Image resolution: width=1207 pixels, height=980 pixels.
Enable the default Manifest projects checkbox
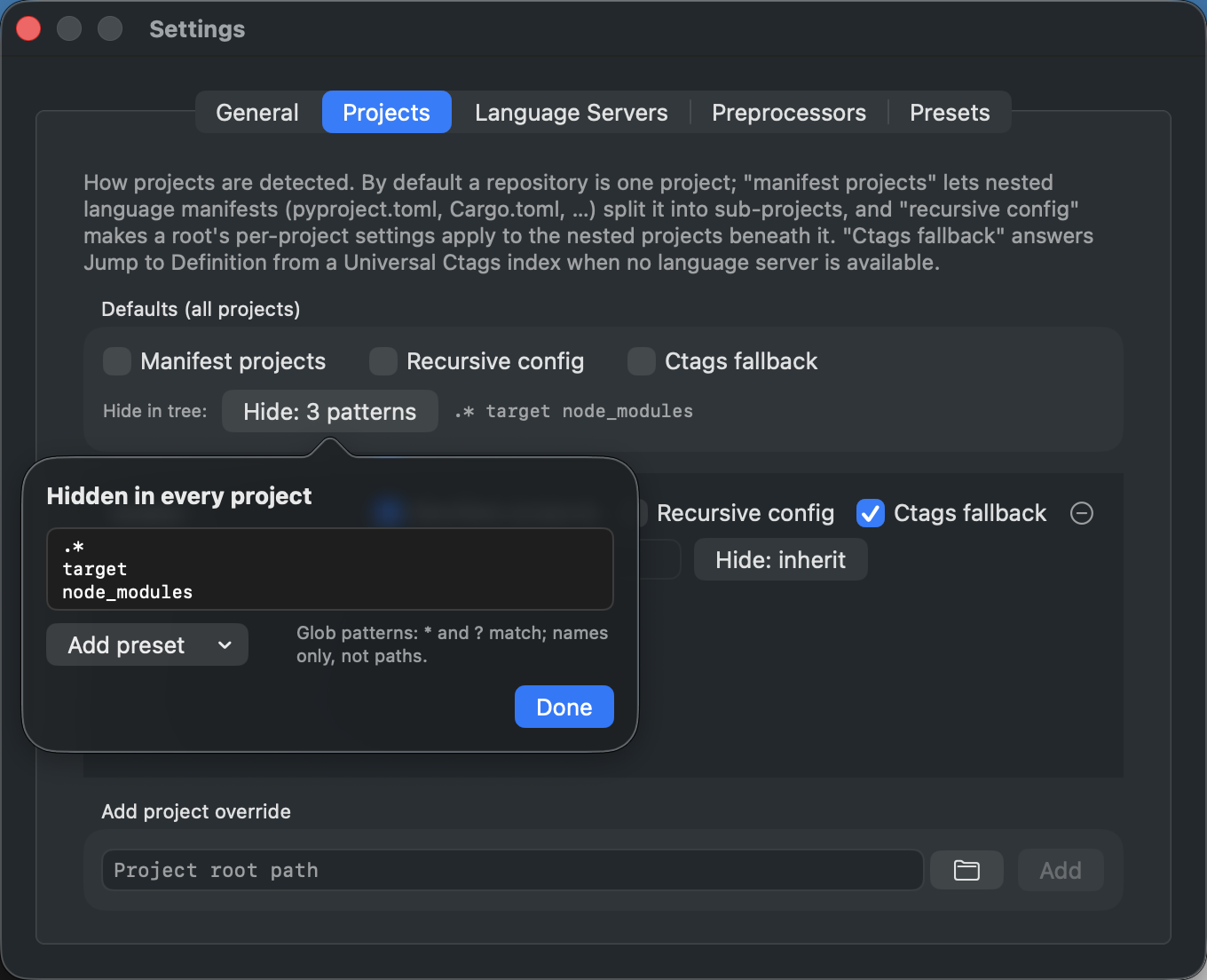click(x=117, y=361)
